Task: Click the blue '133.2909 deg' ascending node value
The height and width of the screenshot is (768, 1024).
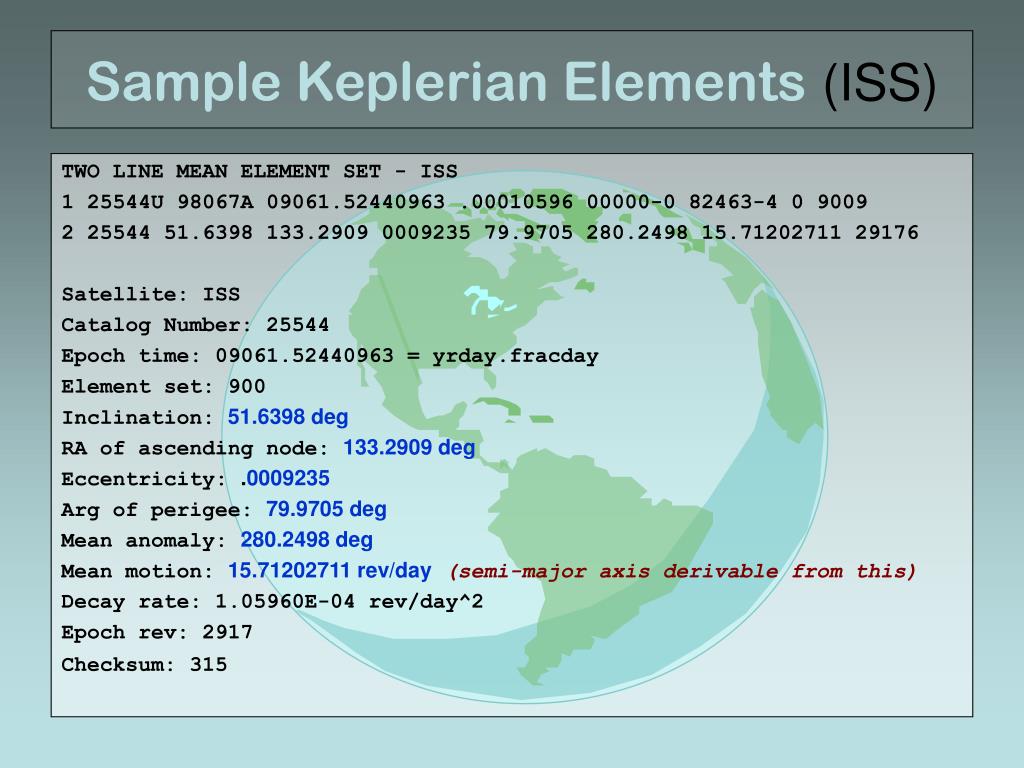Action: (x=409, y=447)
